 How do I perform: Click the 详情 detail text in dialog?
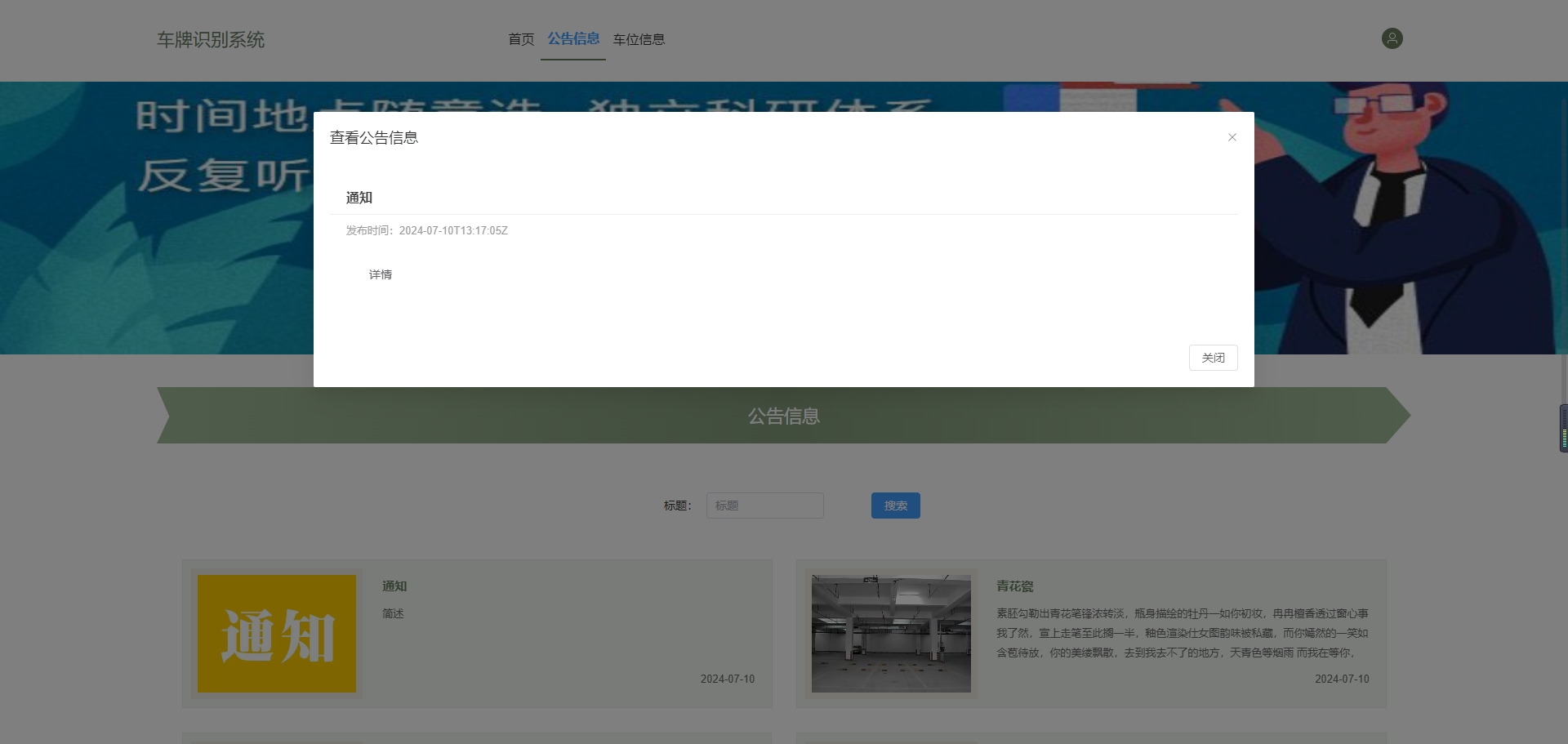click(x=380, y=274)
